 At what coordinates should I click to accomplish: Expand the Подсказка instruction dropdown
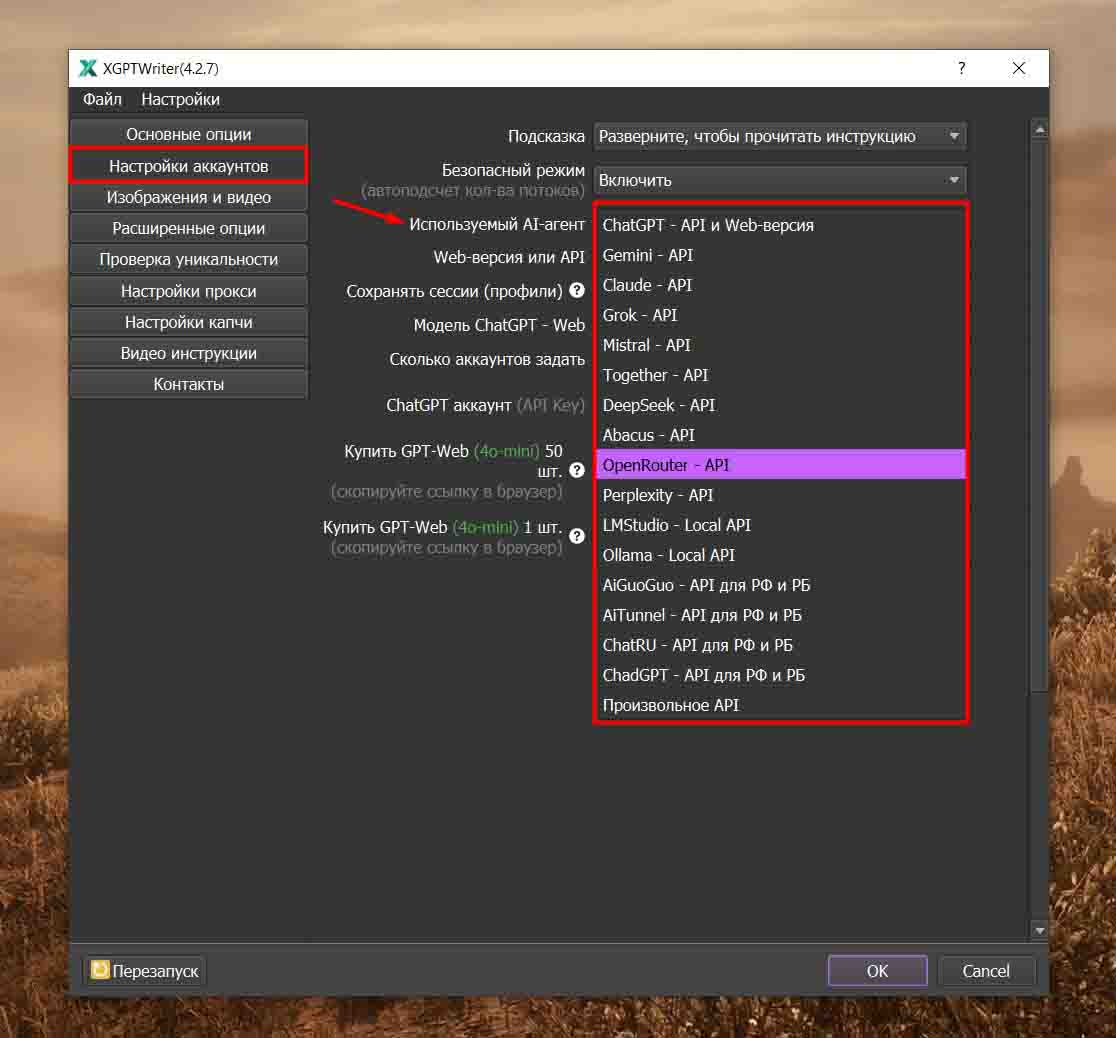[780, 136]
